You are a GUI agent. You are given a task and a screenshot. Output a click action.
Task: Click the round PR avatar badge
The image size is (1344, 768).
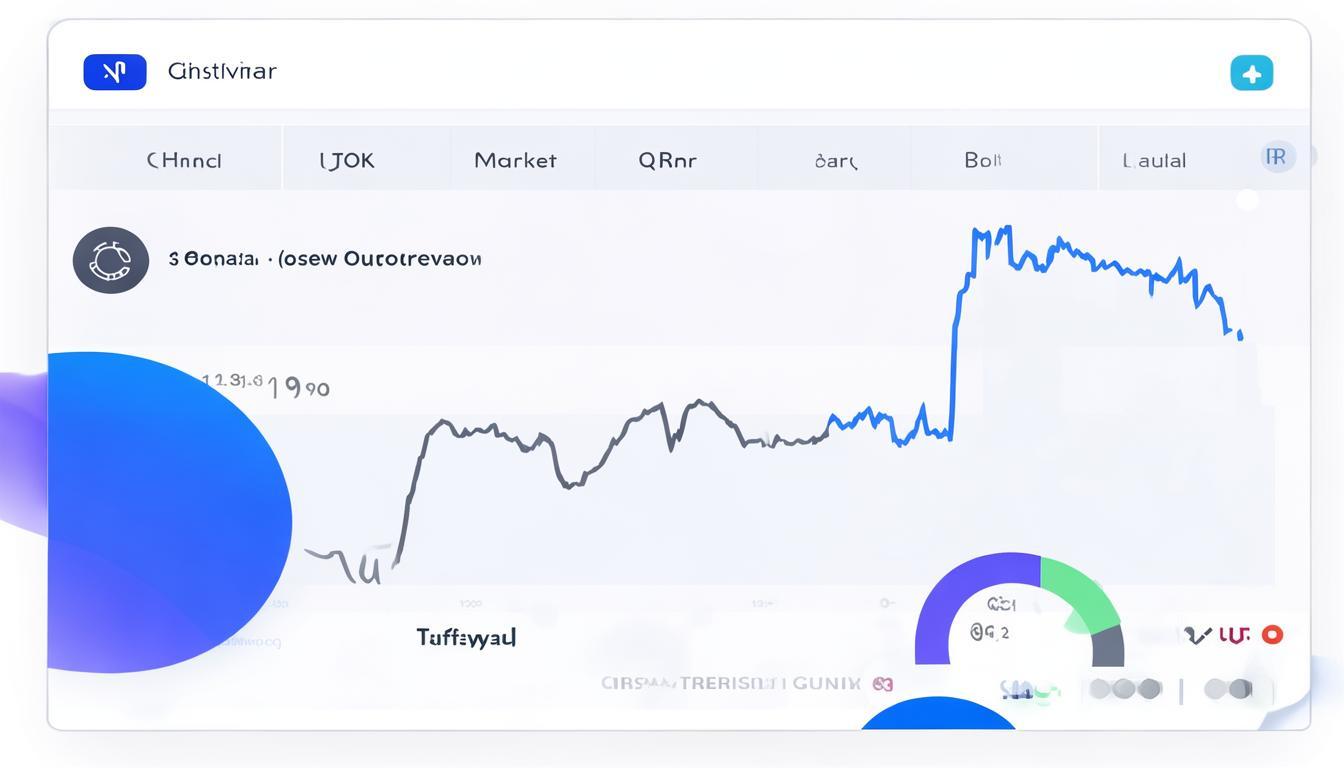[1277, 157]
